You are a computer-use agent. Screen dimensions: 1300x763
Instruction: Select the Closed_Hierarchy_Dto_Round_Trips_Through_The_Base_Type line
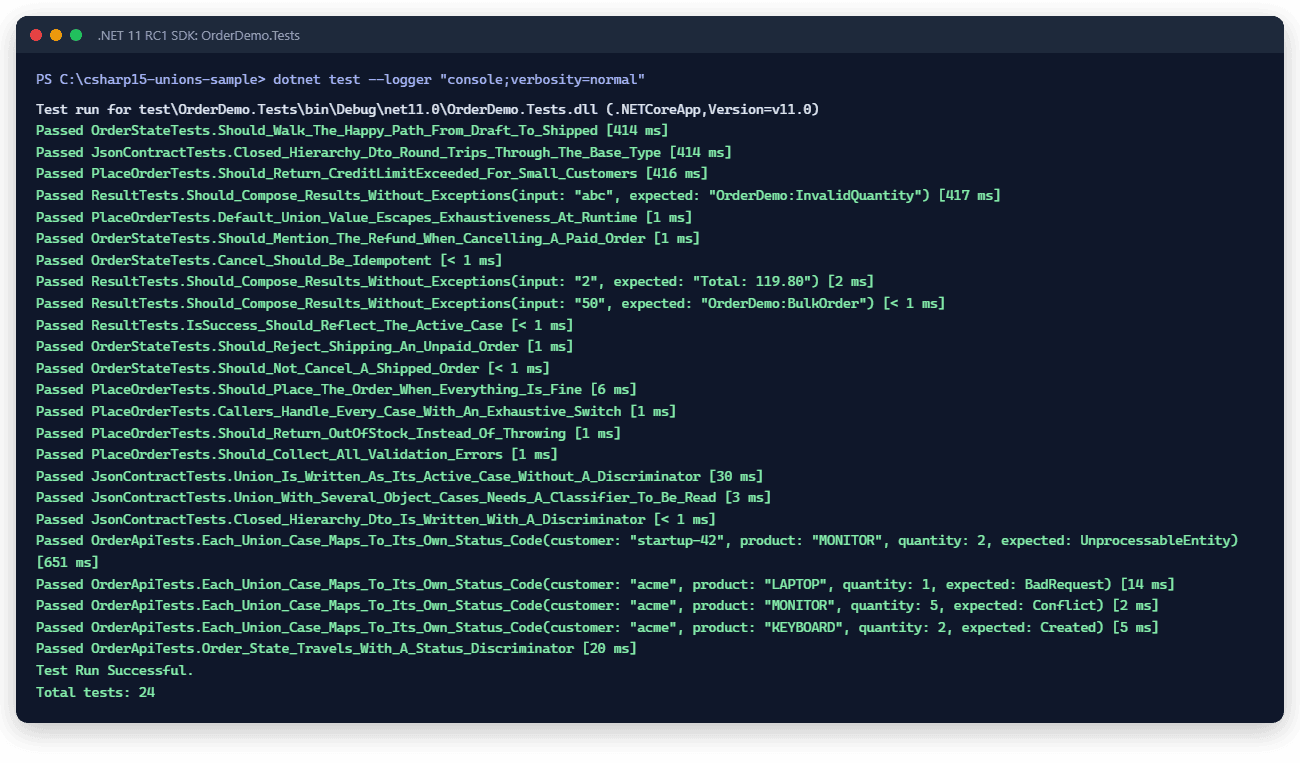pyautogui.click(x=384, y=152)
